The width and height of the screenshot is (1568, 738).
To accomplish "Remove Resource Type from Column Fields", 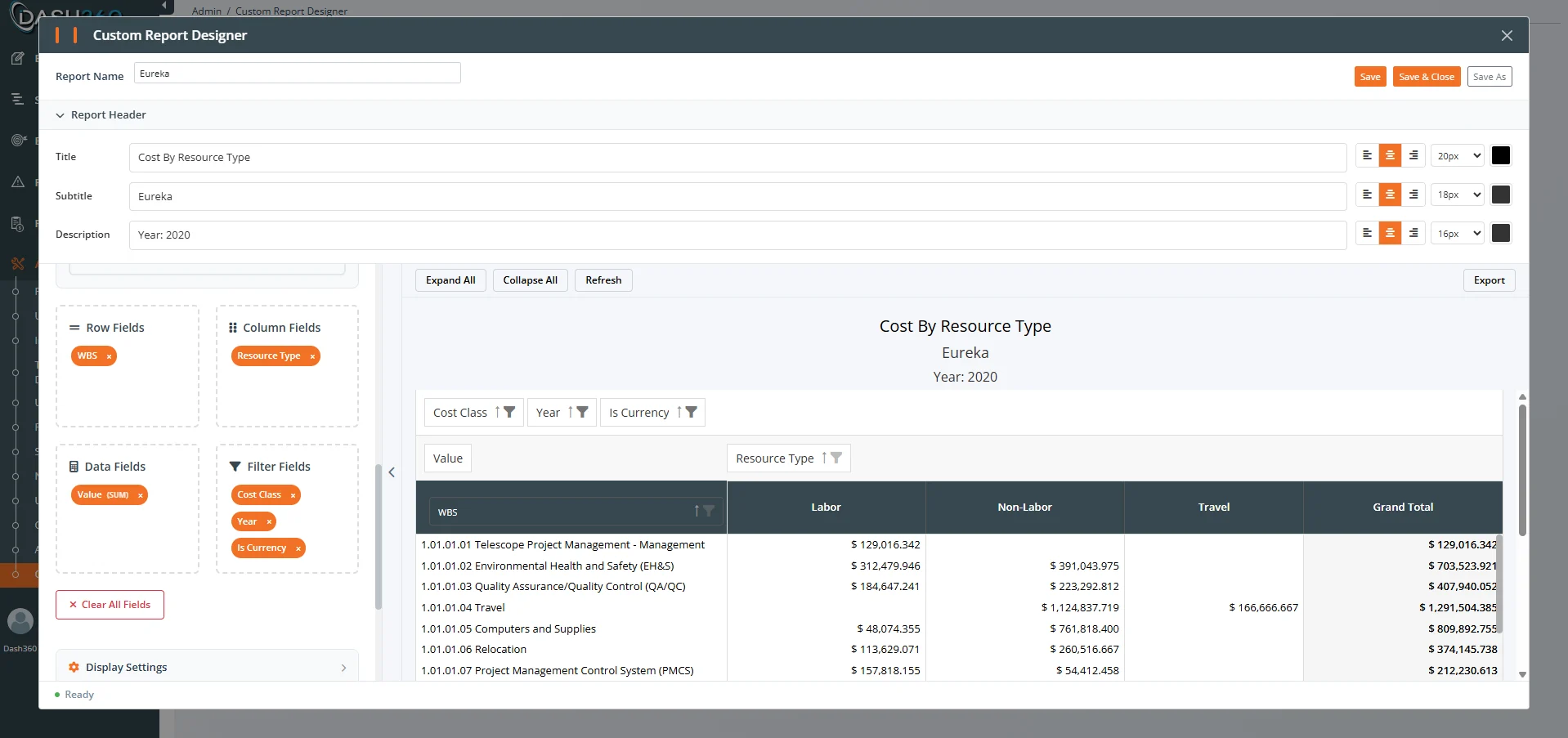I will tap(312, 356).
